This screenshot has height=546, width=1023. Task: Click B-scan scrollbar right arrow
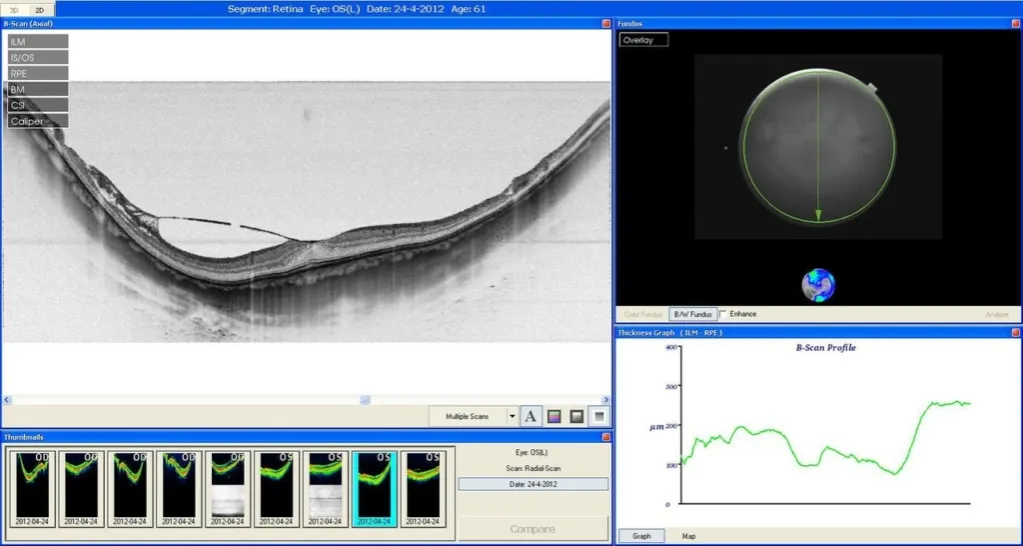coord(605,400)
